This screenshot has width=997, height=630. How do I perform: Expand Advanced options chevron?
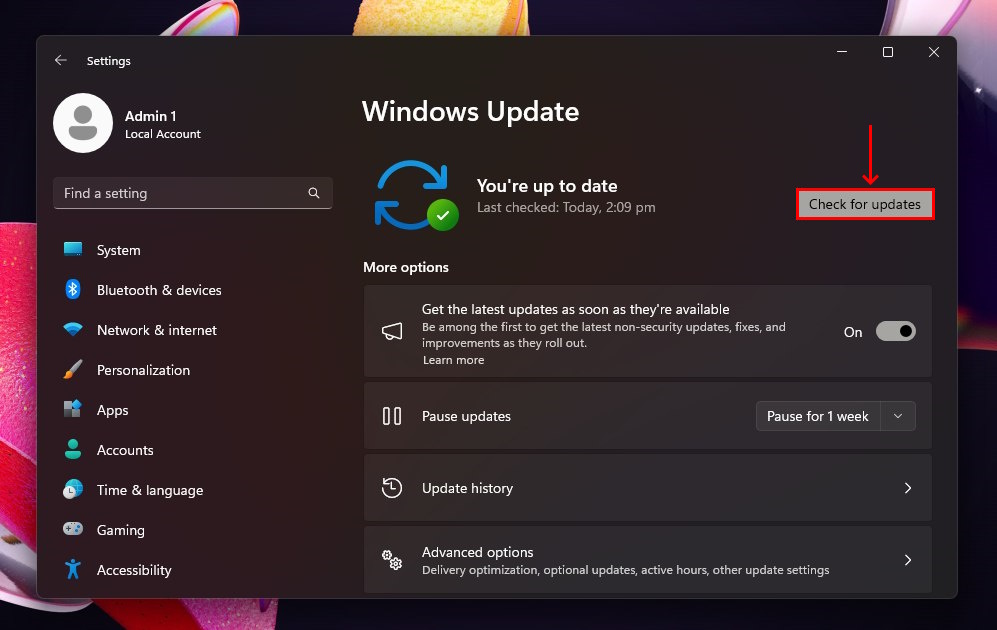coord(908,560)
